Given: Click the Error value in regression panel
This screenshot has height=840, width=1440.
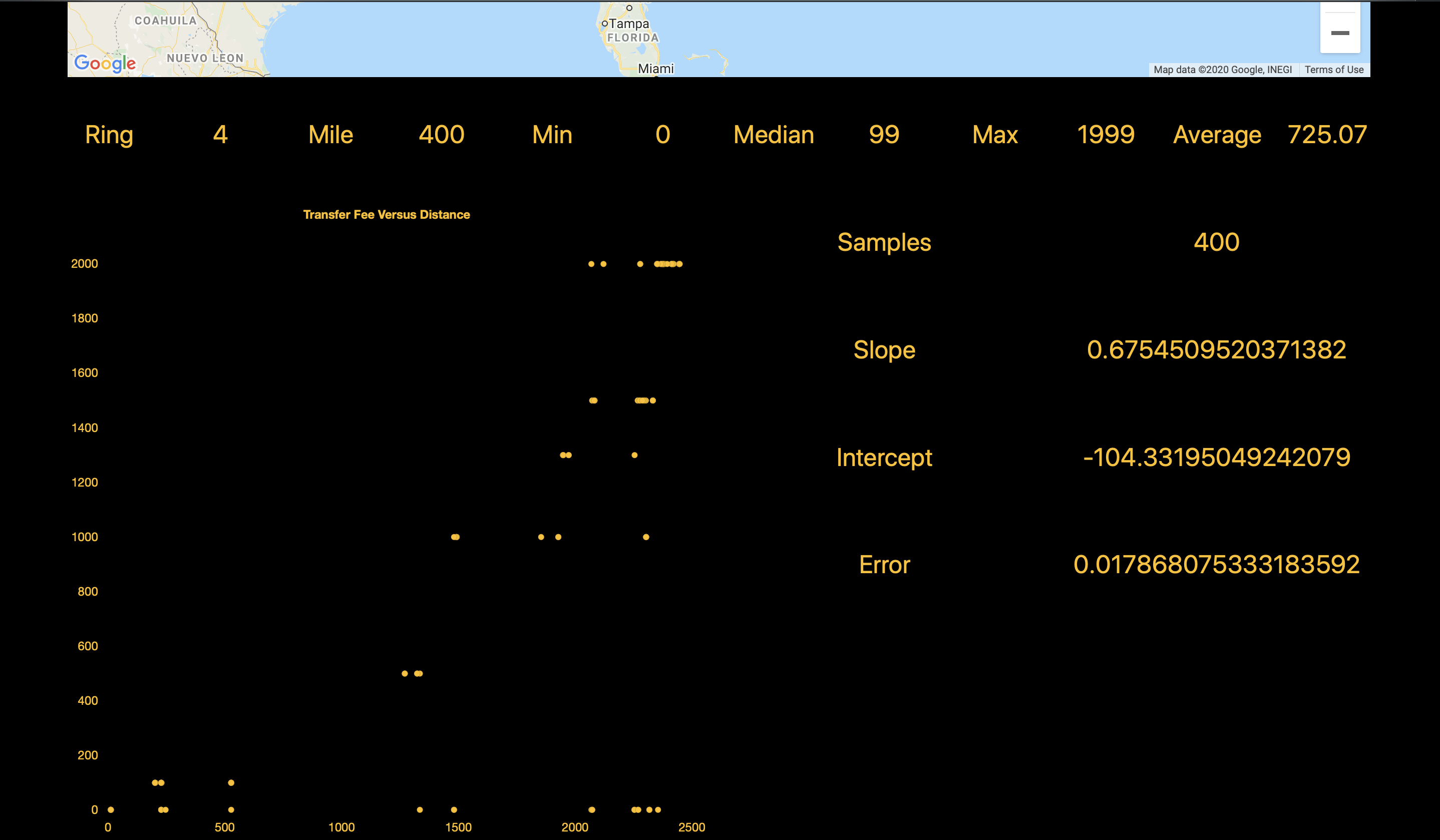Looking at the screenshot, I should (1216, 565).
